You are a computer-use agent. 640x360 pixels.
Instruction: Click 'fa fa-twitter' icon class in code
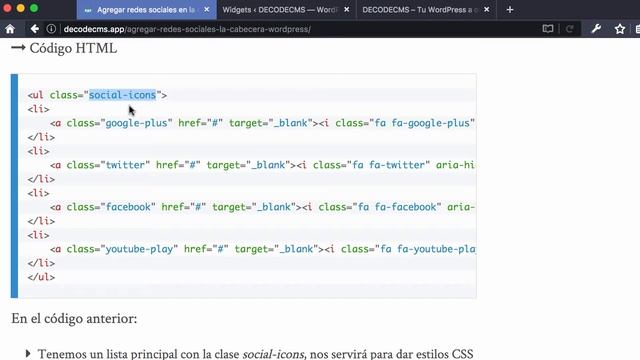(x=389, y=165)
